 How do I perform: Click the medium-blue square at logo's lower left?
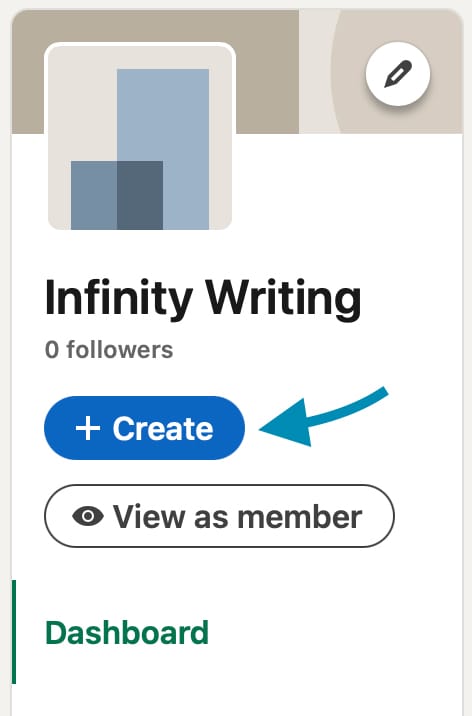[94, 195]
